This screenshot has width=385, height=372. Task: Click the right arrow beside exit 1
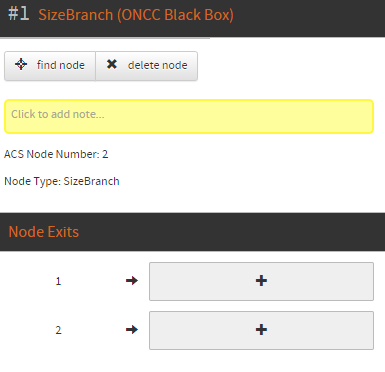pos(132,281)
